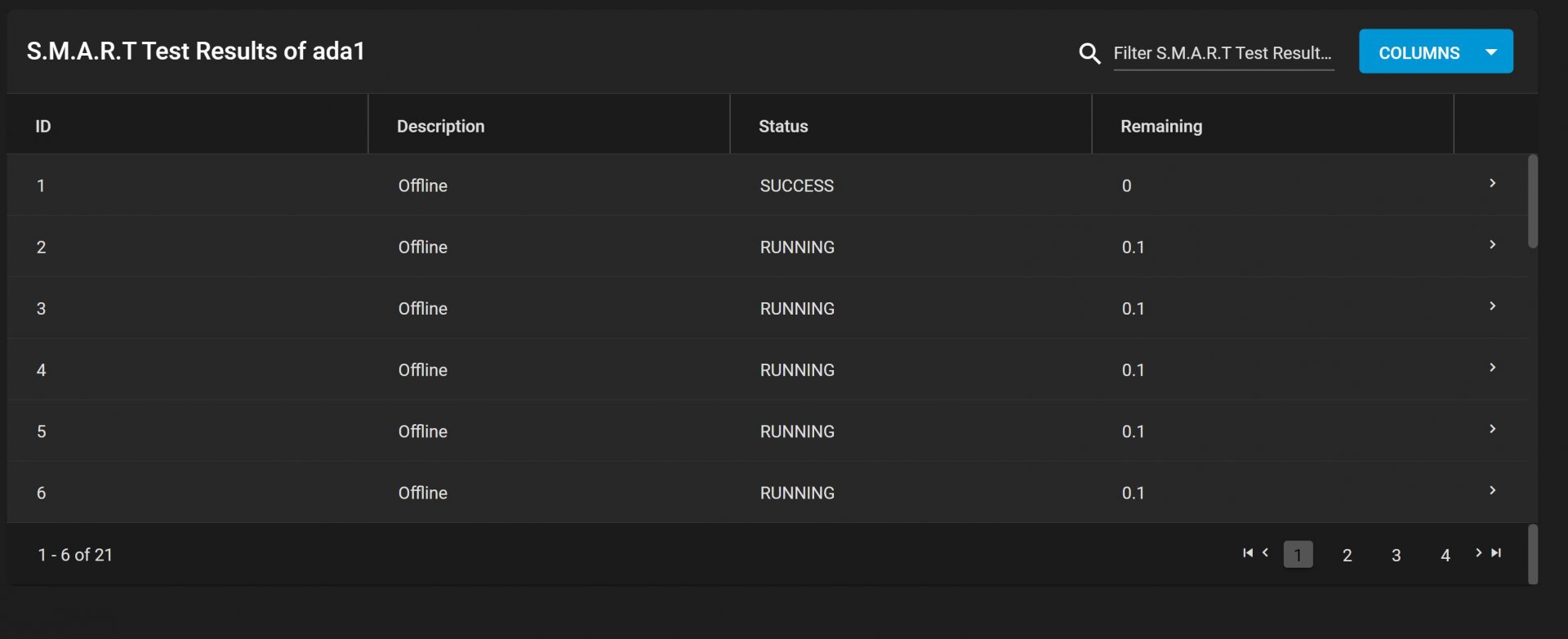This screenshot has height=639, width=1568.
Task: Go to page 2
Action: [1347, 555]
